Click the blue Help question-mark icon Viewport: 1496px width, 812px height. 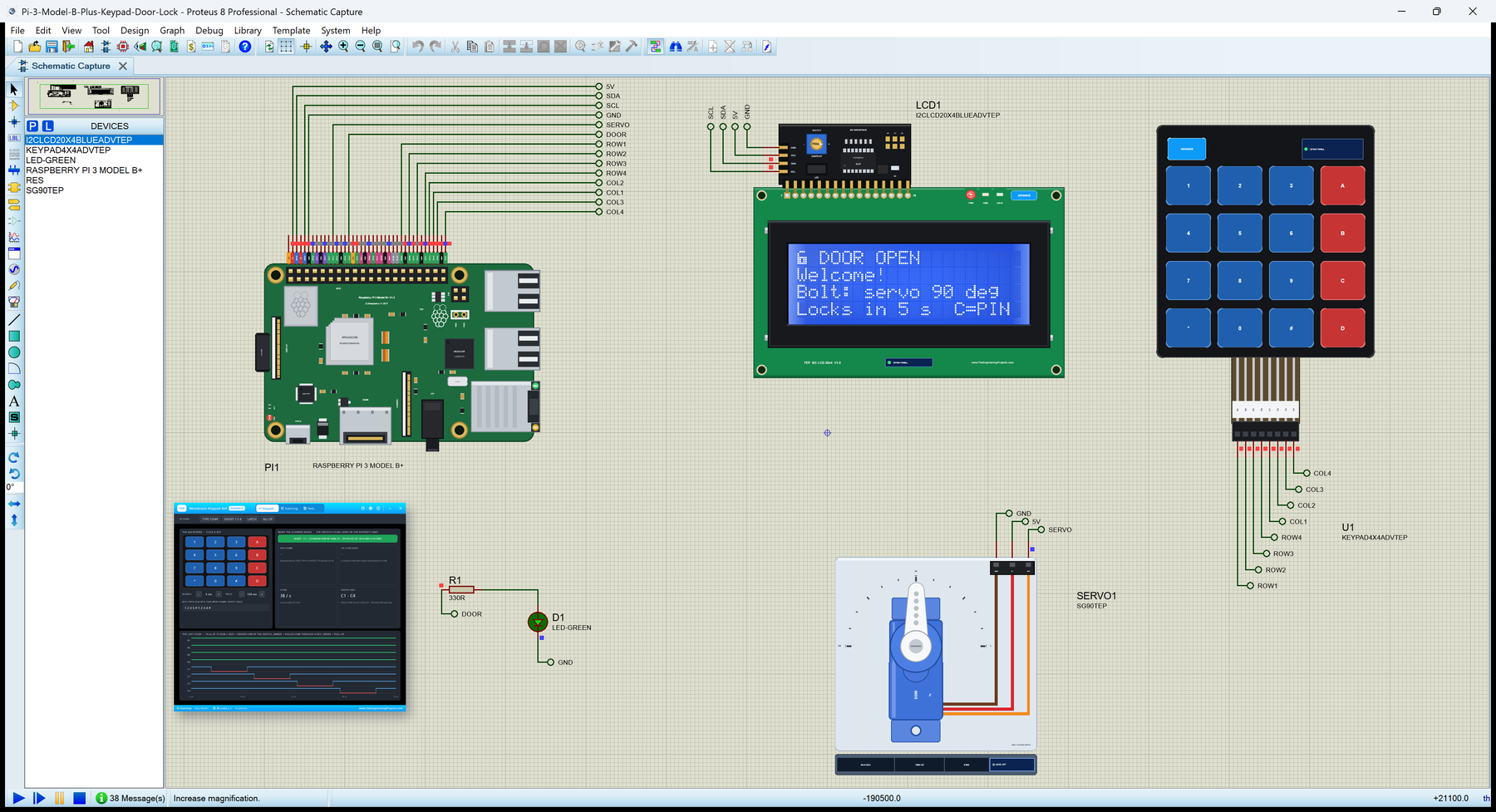click(x=245, y=47)
